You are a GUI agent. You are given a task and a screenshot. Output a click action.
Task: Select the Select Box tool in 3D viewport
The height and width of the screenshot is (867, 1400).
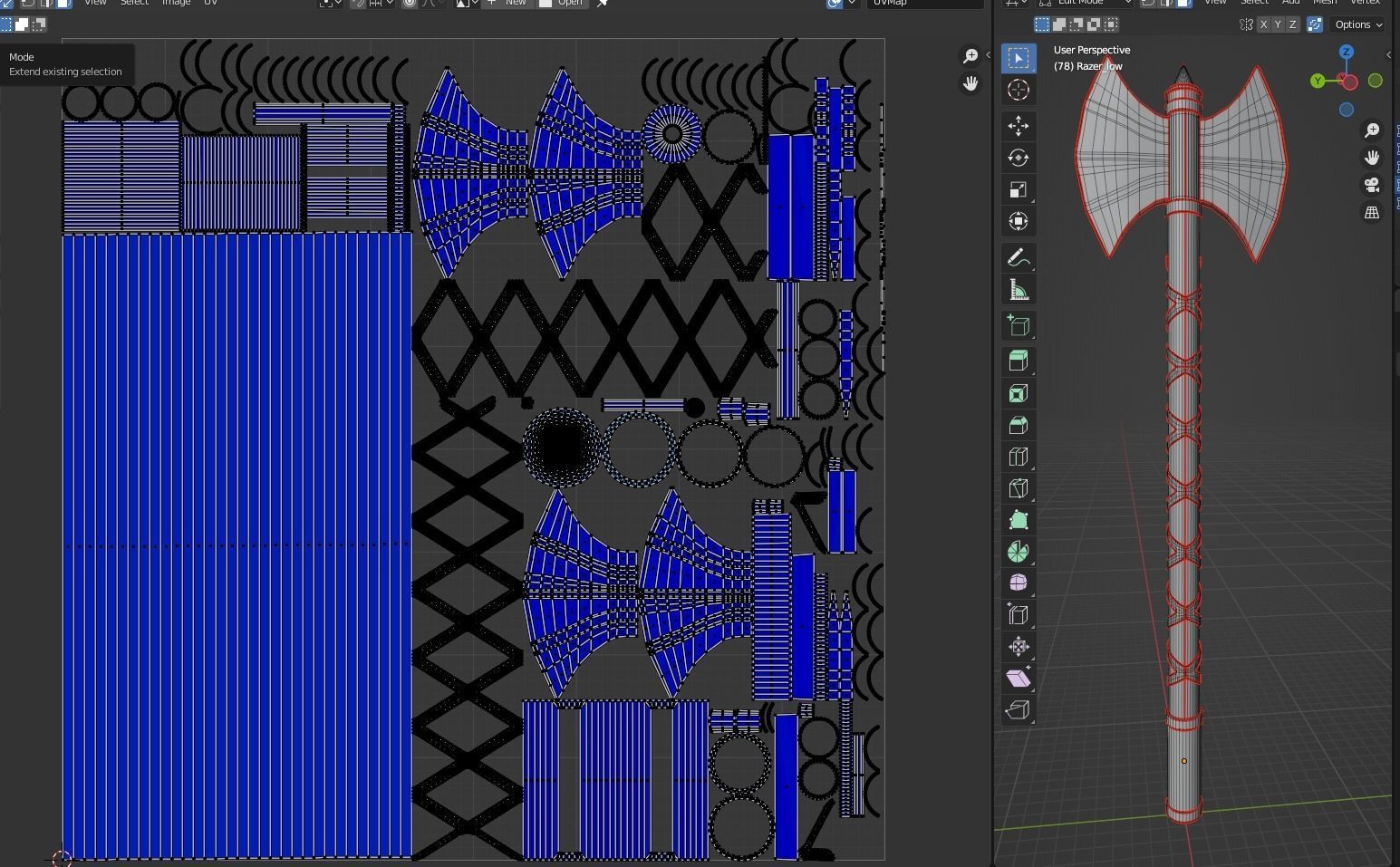coord(1019,58)
